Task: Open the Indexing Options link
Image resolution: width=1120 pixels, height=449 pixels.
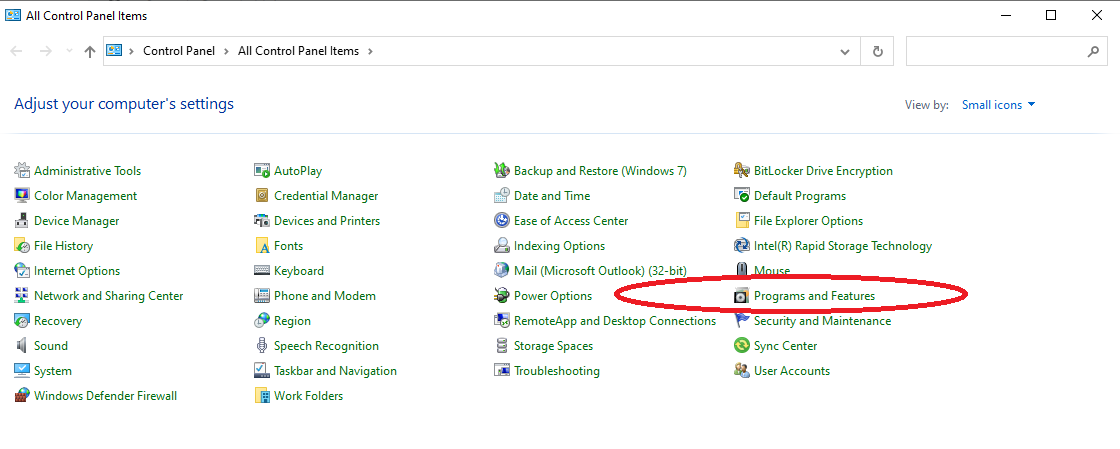Action: click(559, 246)
